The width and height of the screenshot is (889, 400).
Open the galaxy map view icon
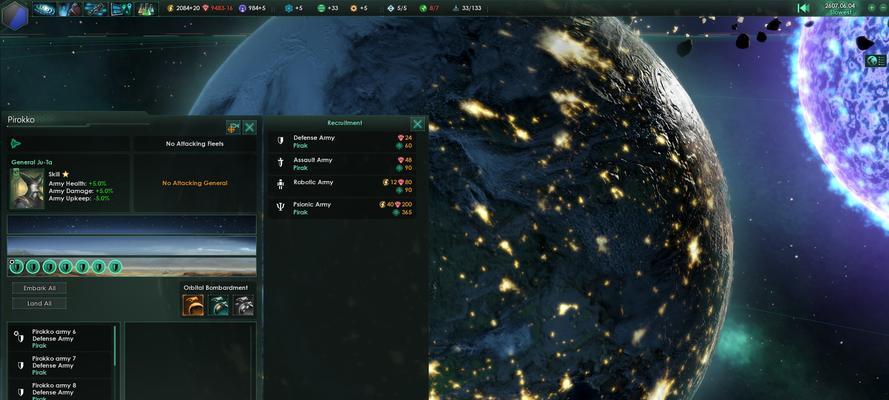(44, 8)
